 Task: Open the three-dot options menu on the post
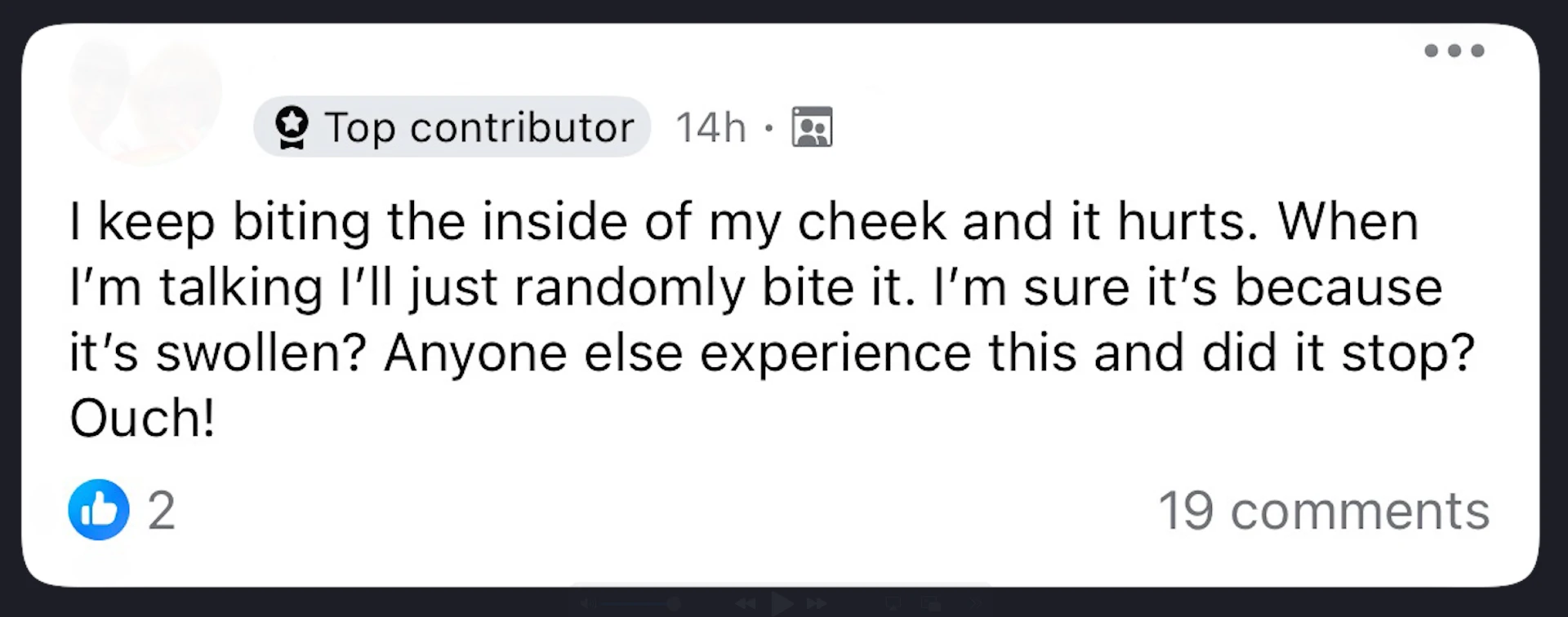tap(1454, 51)
